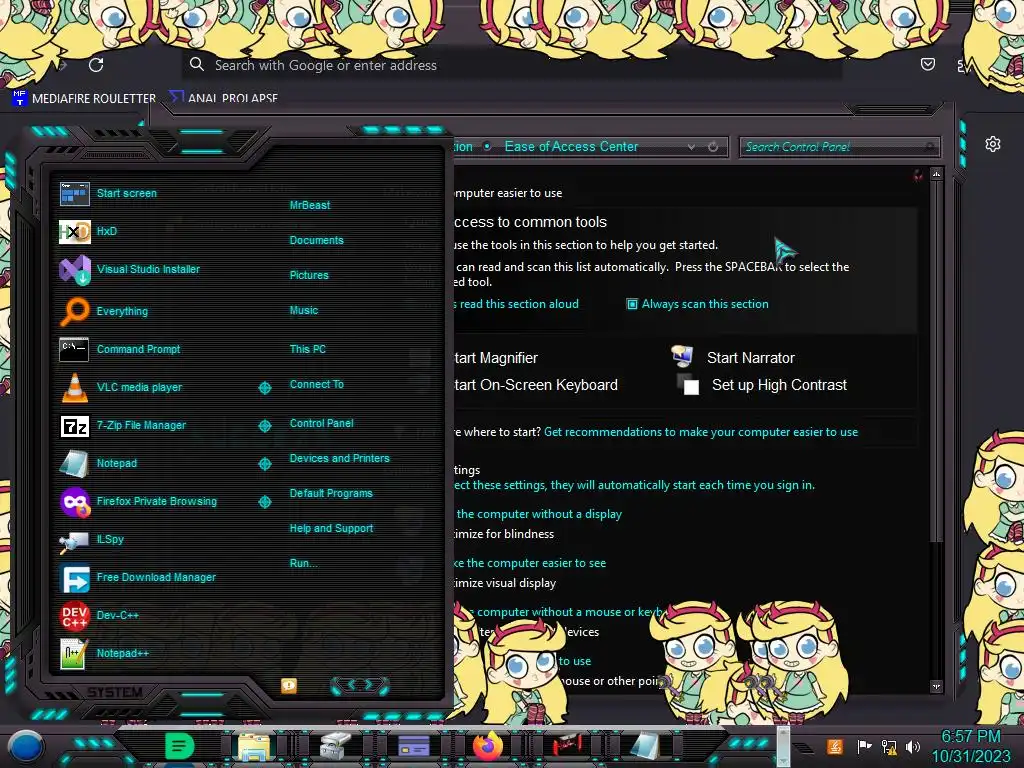
Task: Click the Start Narrator icon
Action: point(682,357)
